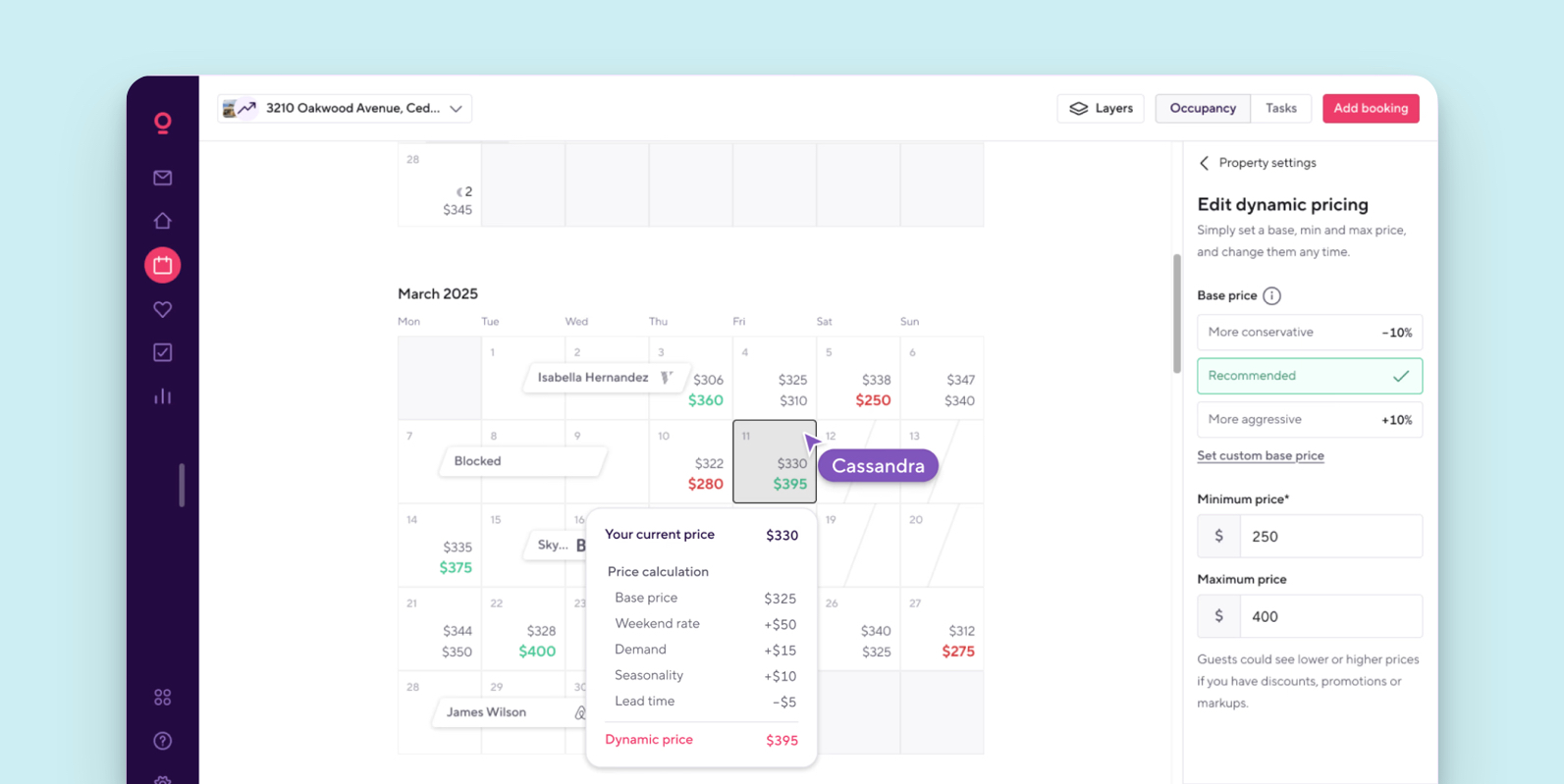Select March 5 cell priced $338
The width and height of the screenshot is (1564, 784).
pos(858,379)
